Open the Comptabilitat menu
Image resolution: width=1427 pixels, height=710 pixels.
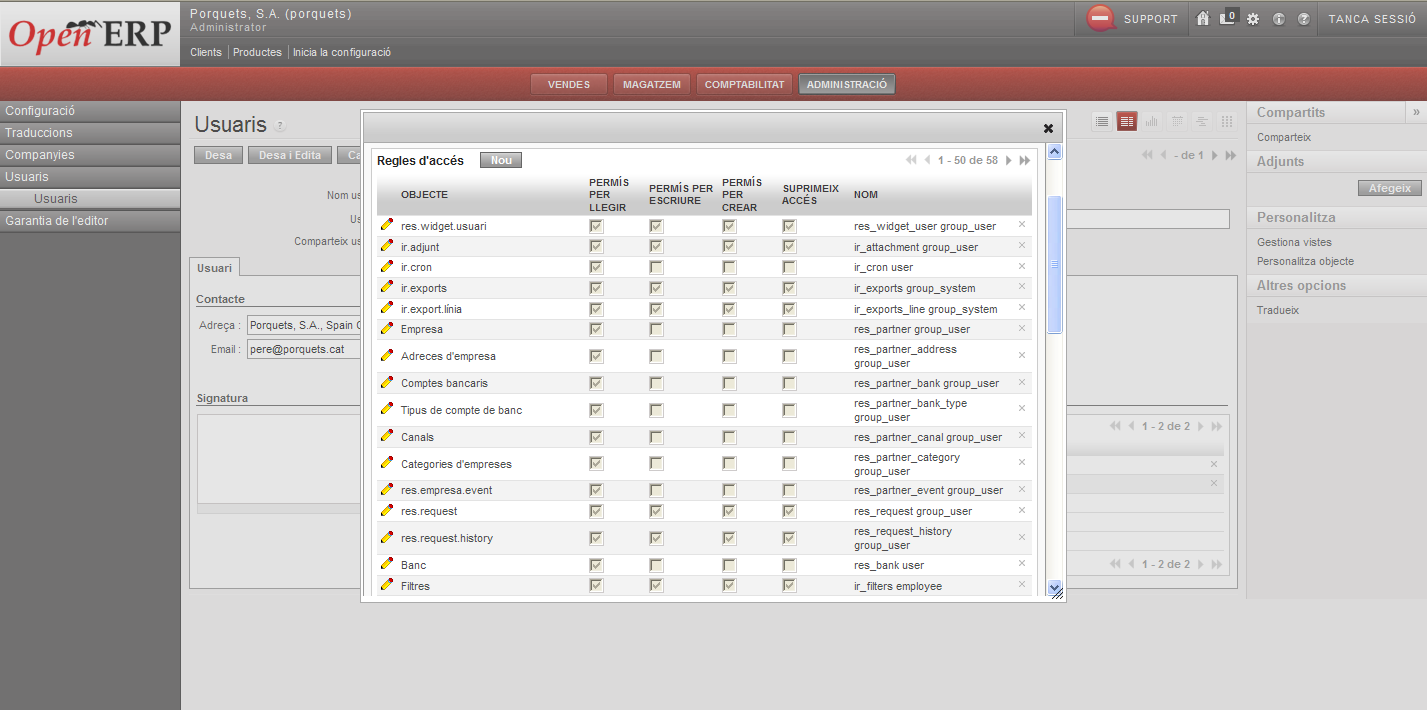[744, 85]
